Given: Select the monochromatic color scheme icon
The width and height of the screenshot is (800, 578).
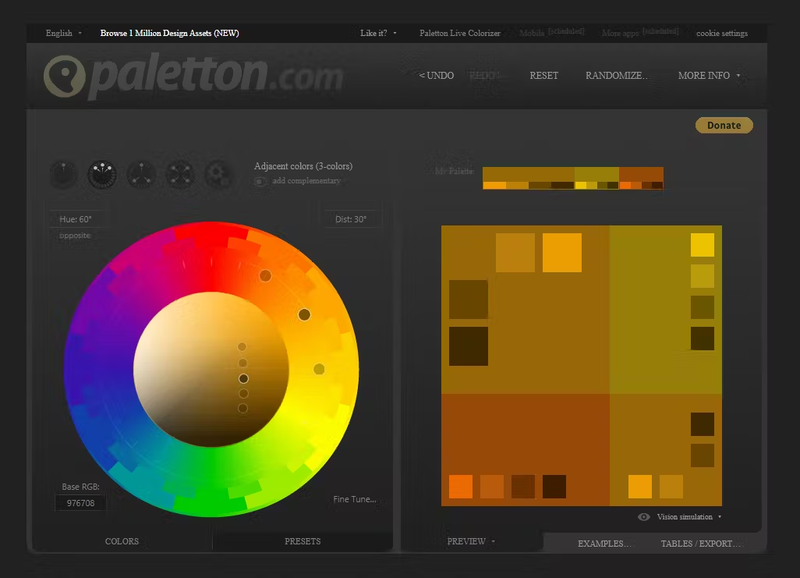Looking at the screenshot, I should pyautogui.click(x=63, y=174).
